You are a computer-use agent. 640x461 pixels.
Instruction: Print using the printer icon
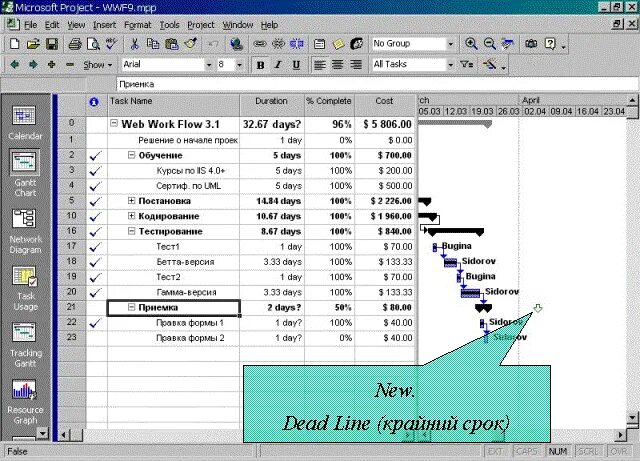pyautogui.click(x=75, y=44)
